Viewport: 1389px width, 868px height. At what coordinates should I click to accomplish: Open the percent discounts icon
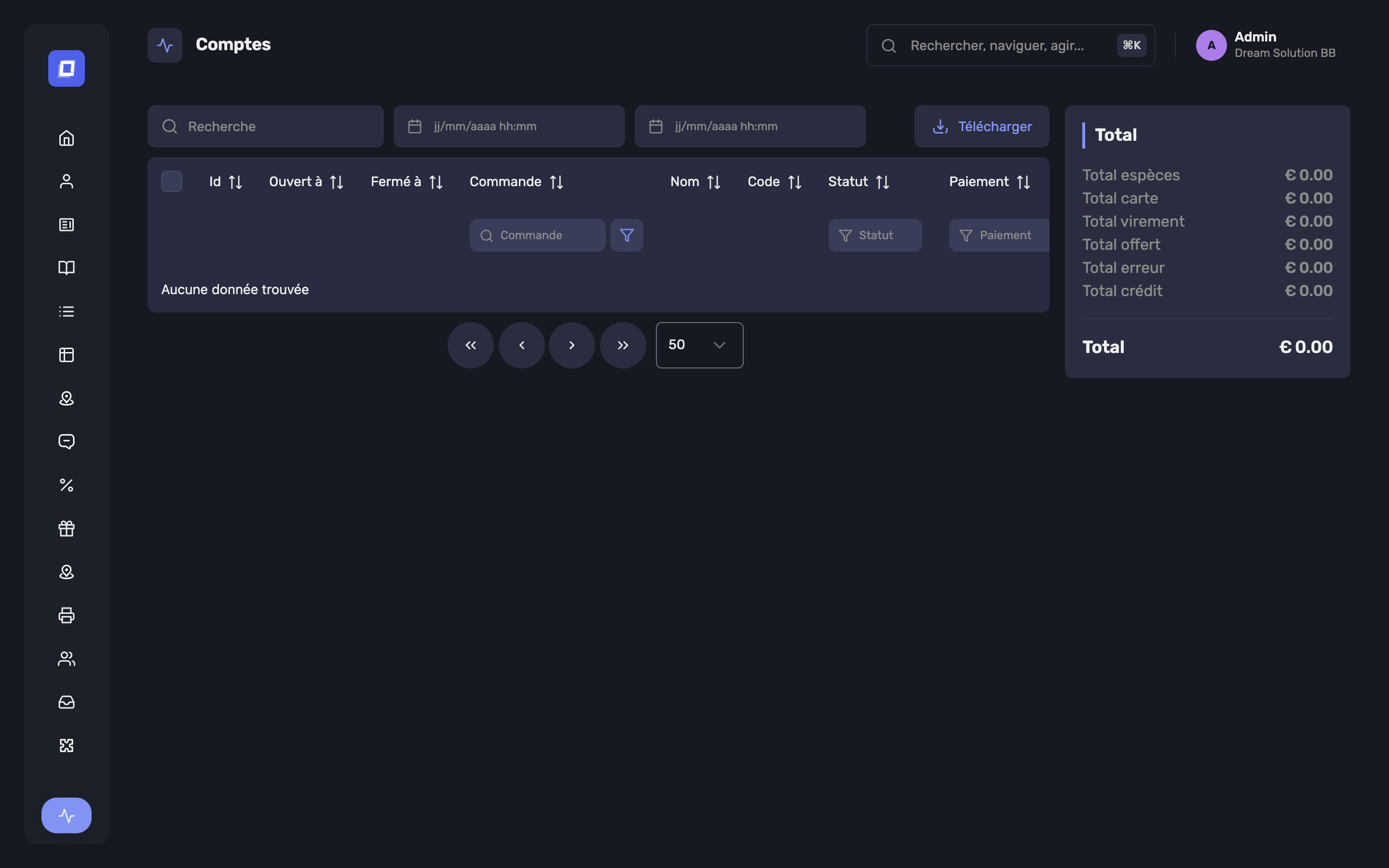[67, 485]
